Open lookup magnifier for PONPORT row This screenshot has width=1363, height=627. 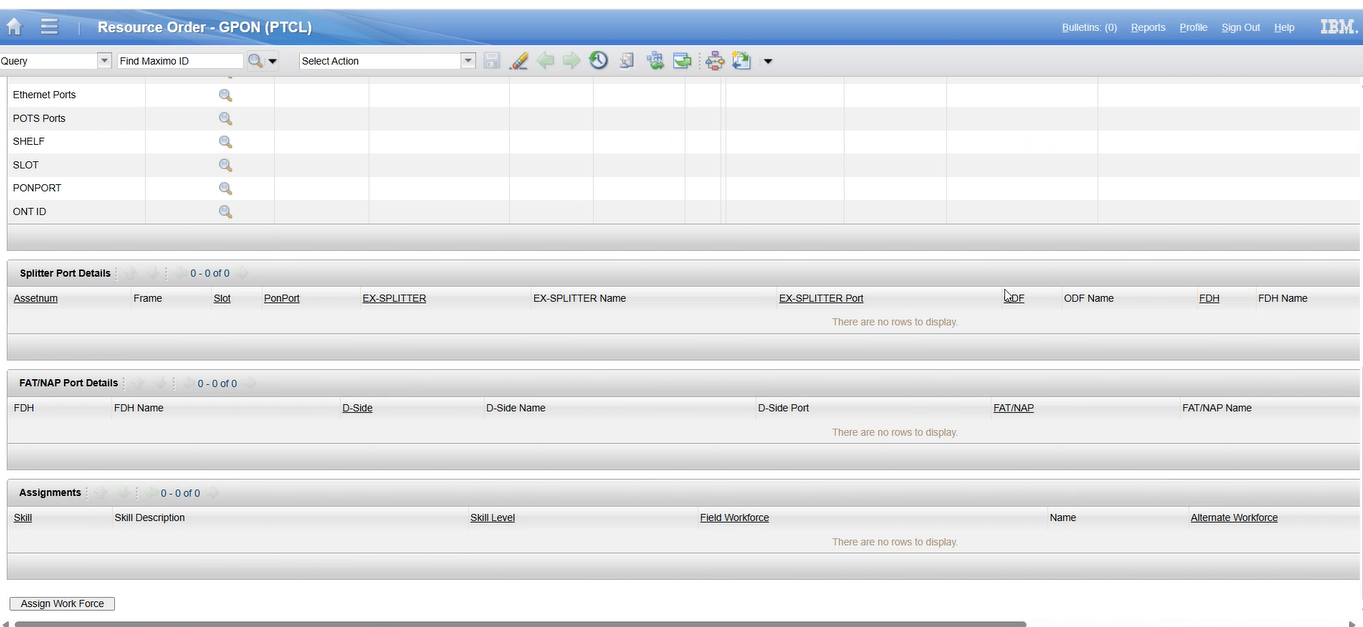click(x=225, y=188)
